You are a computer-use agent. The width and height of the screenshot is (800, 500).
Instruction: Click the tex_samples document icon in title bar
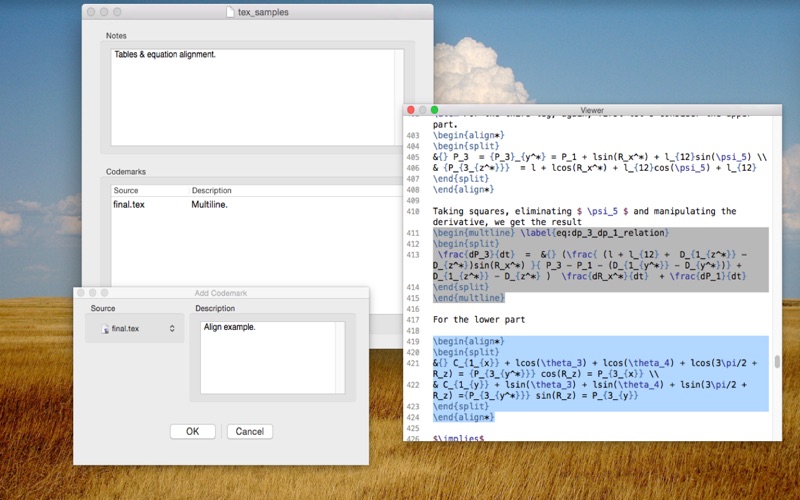coord(230,12)
